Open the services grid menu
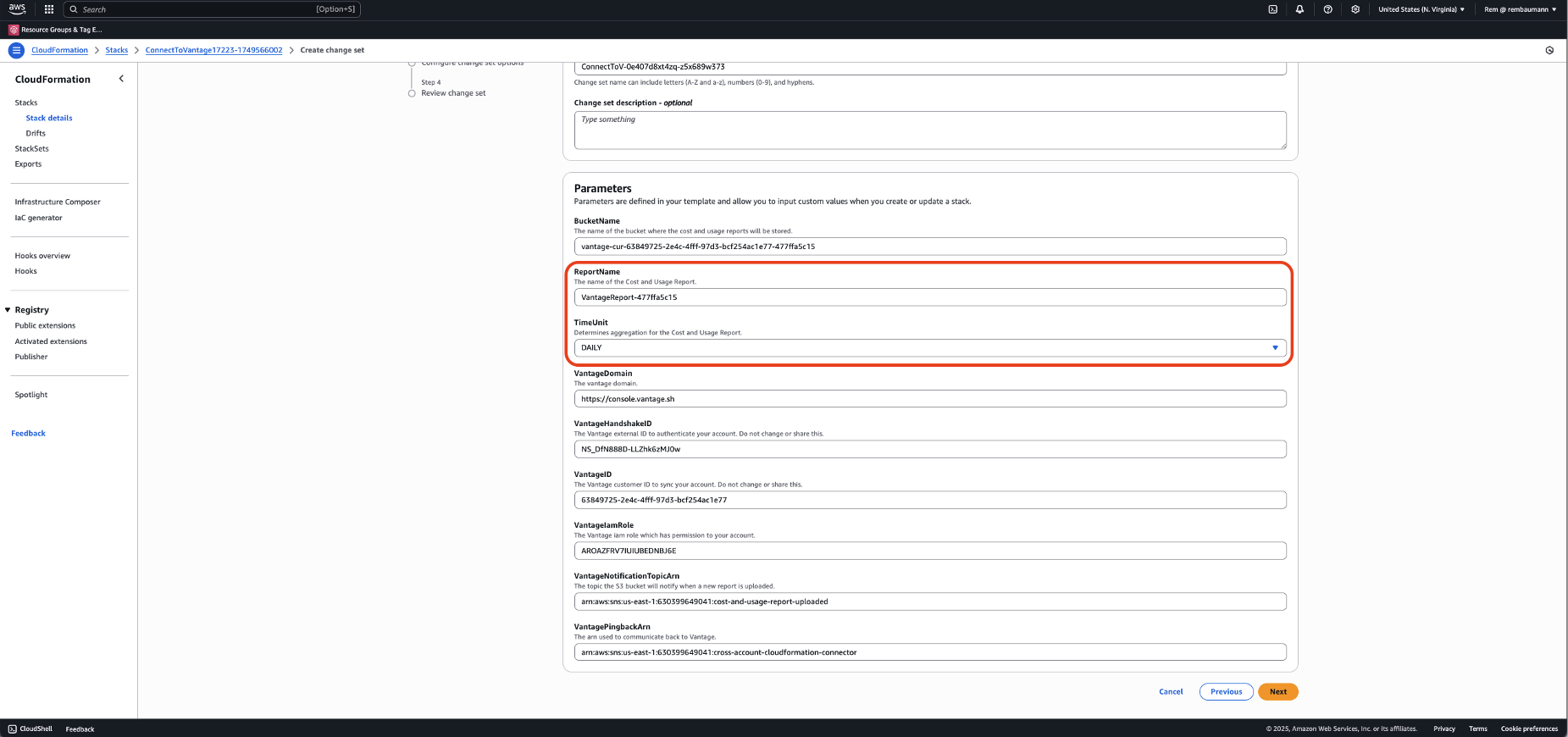 [x=49, y=9]
